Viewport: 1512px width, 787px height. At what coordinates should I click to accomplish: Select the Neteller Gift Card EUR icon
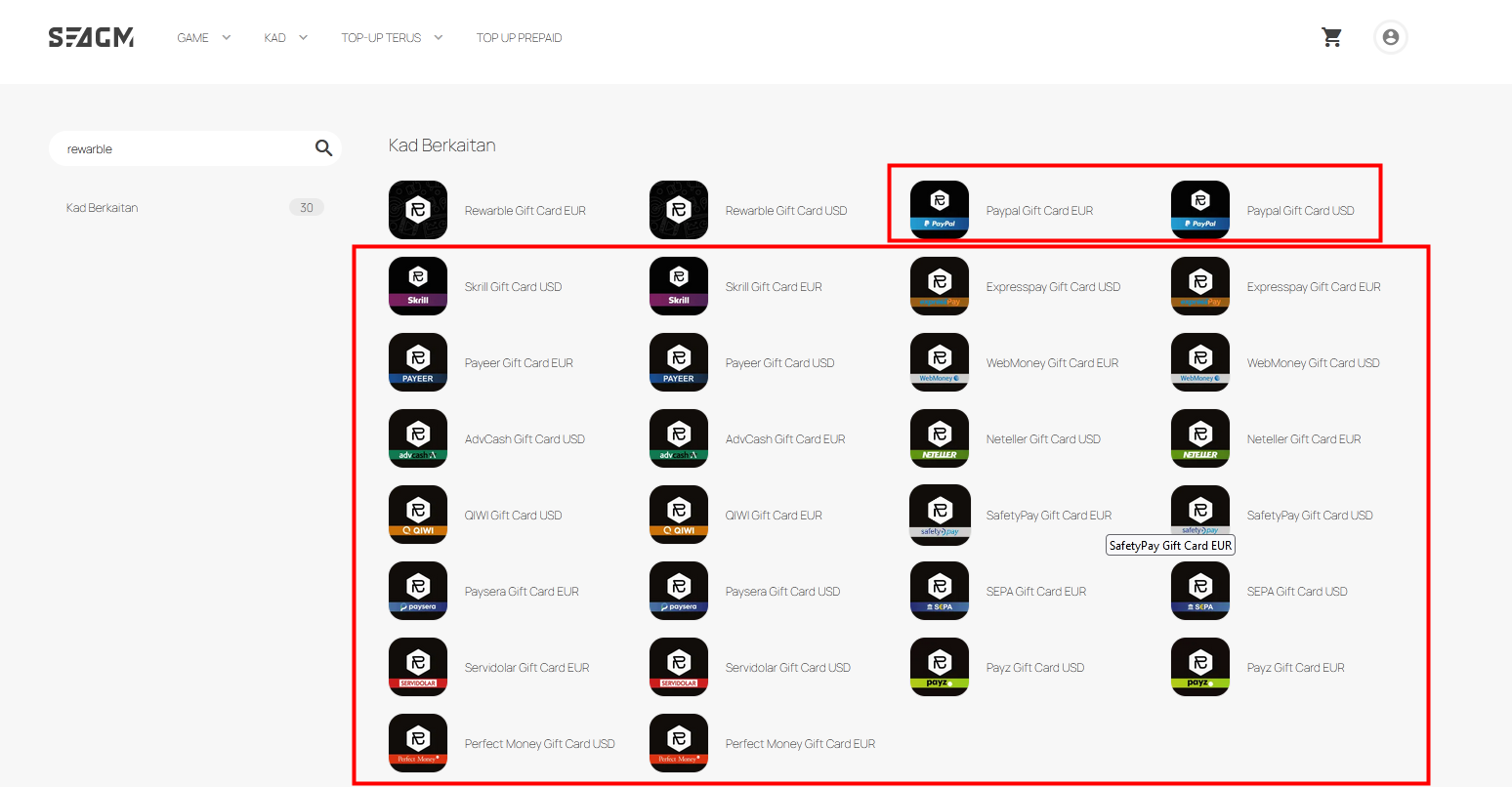(x=1200, y=438)
